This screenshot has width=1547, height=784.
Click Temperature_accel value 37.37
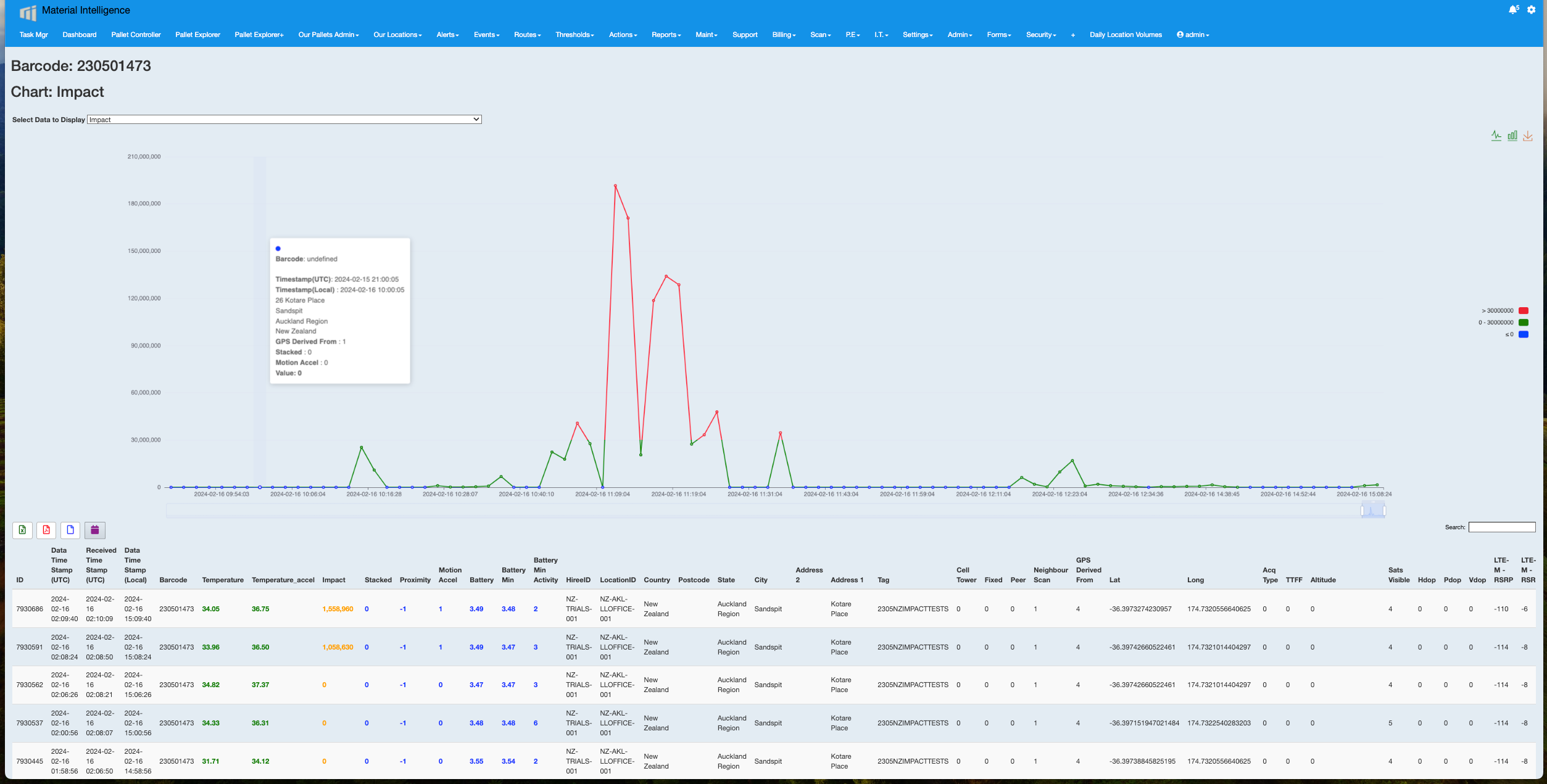[260, 685]
